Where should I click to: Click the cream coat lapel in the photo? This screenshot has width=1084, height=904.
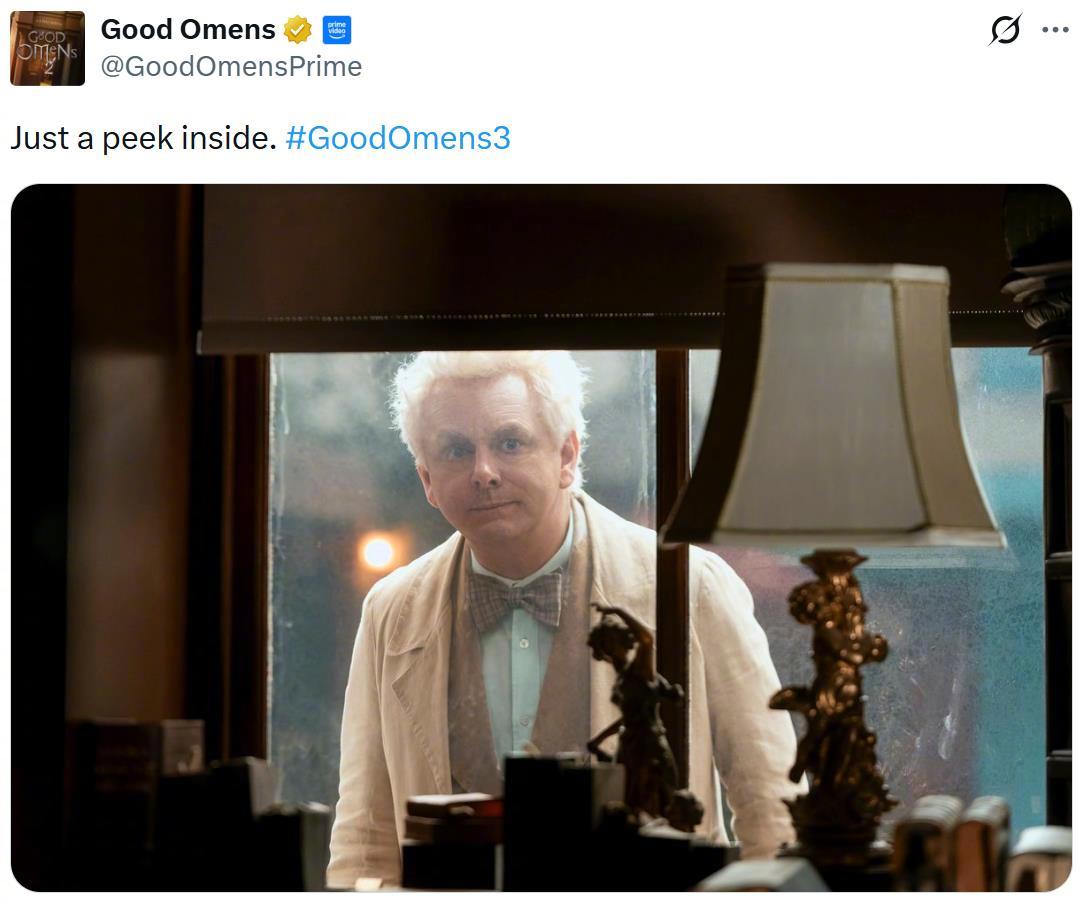point(415,663)
